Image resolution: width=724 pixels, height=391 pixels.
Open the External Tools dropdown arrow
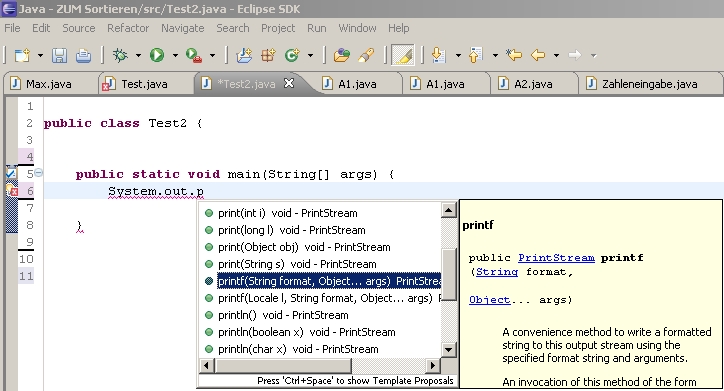[212, 56]
